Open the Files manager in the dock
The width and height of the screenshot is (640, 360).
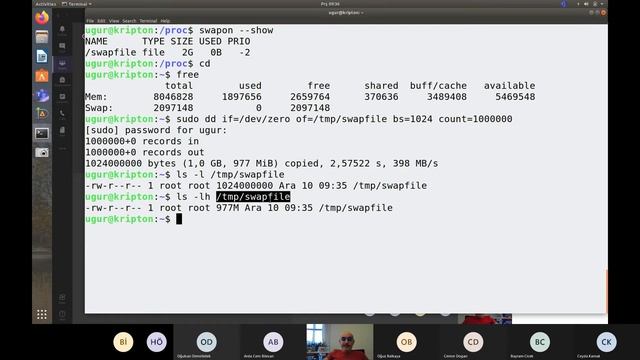click(x=42, y=37)
